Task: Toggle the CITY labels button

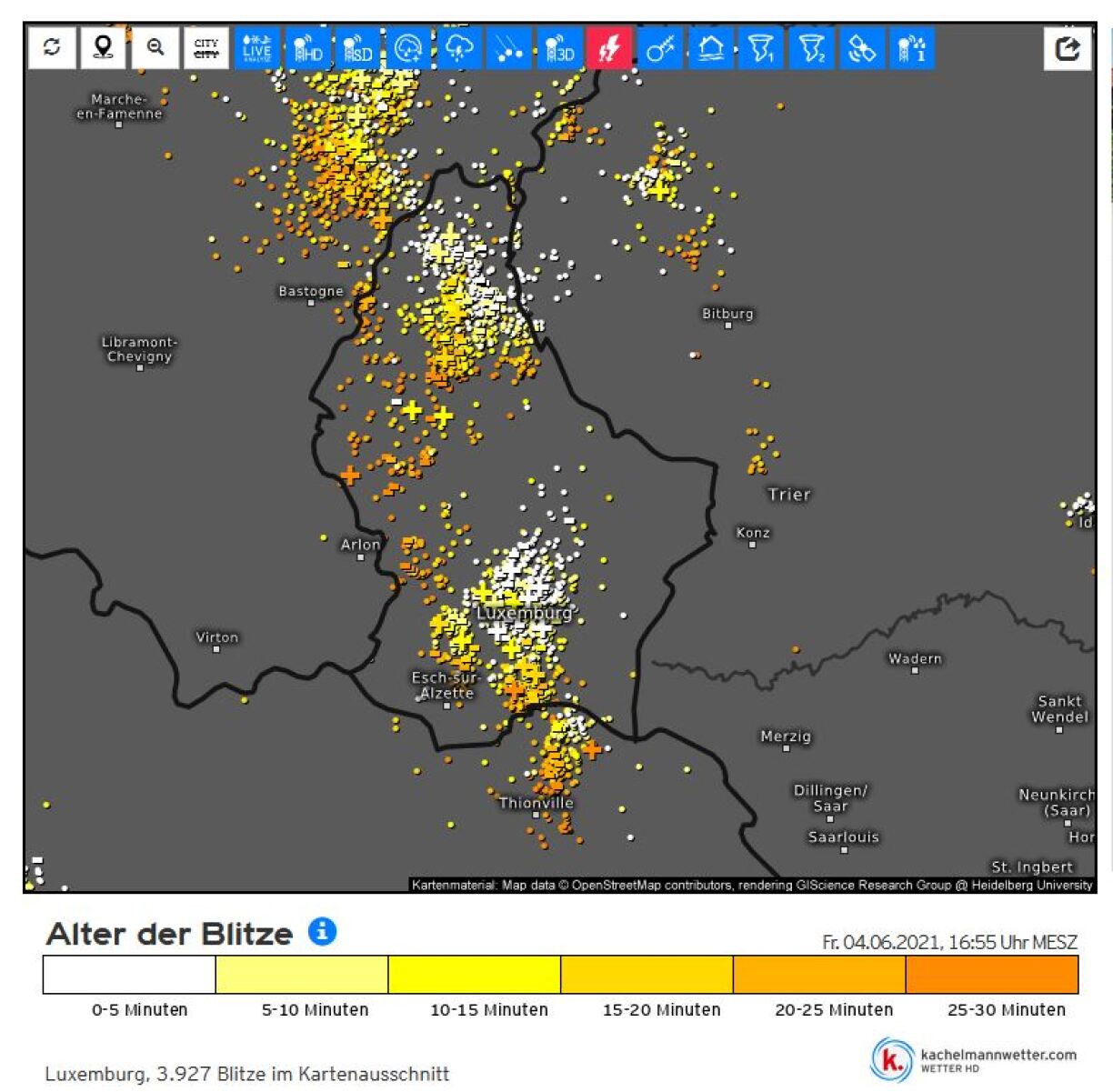Action: [x=206, y=47]
